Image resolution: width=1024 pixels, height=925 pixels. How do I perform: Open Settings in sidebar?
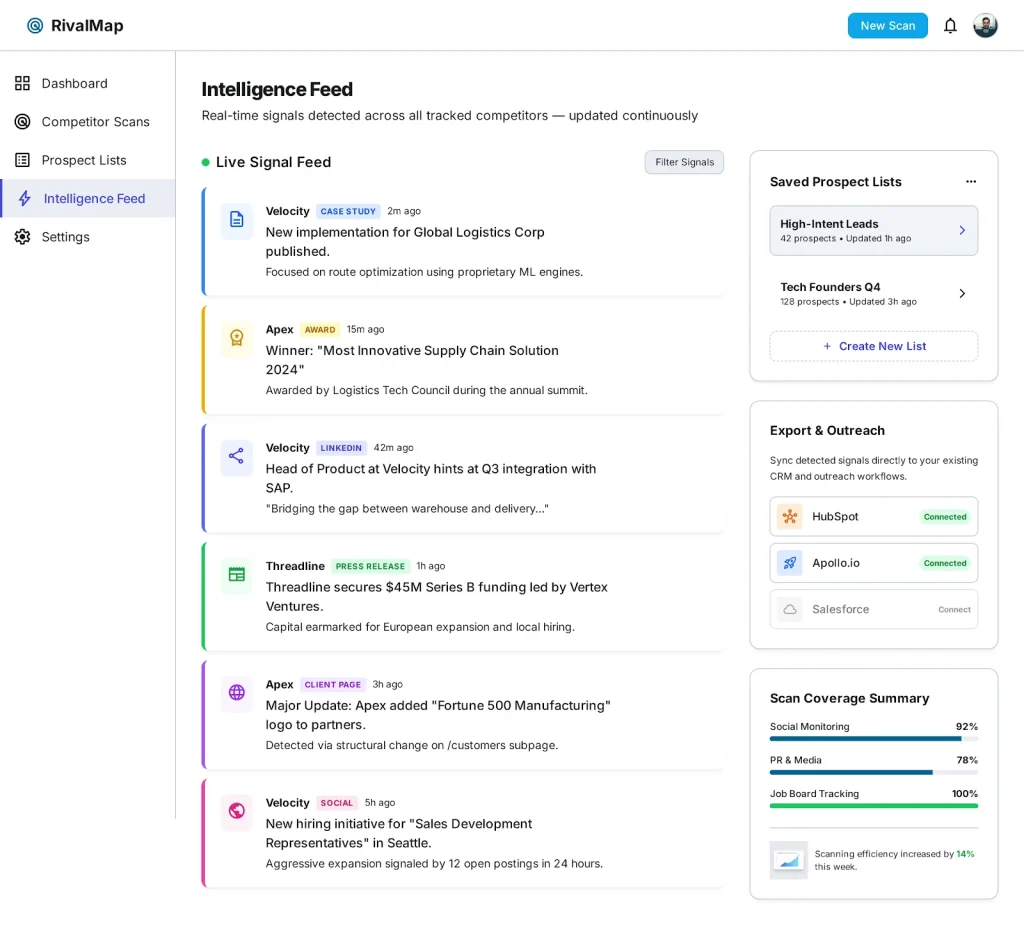(x=88, y=236)
